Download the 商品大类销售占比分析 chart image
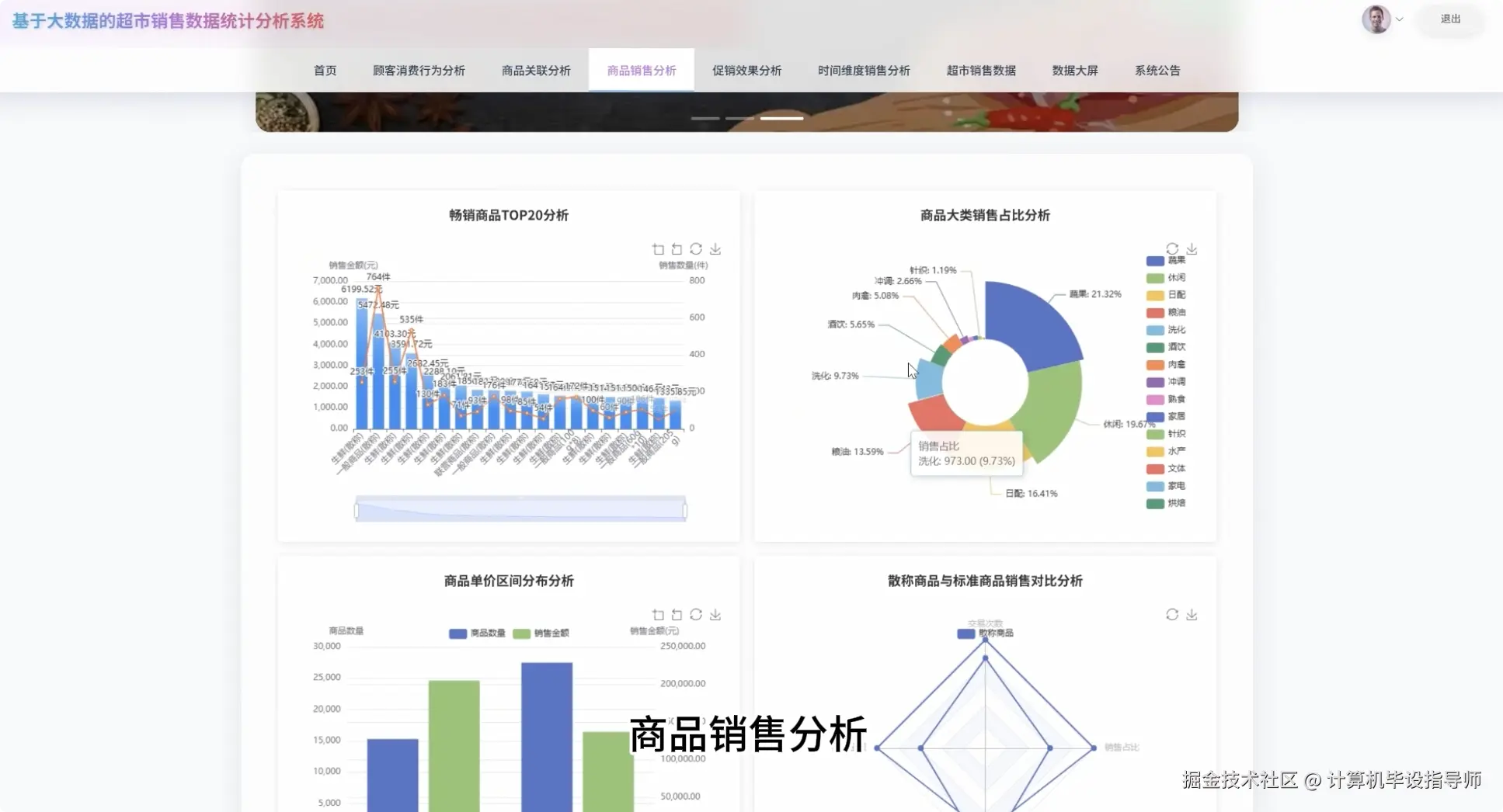This screenshot has height=812, width=1503. [1192, 248]
